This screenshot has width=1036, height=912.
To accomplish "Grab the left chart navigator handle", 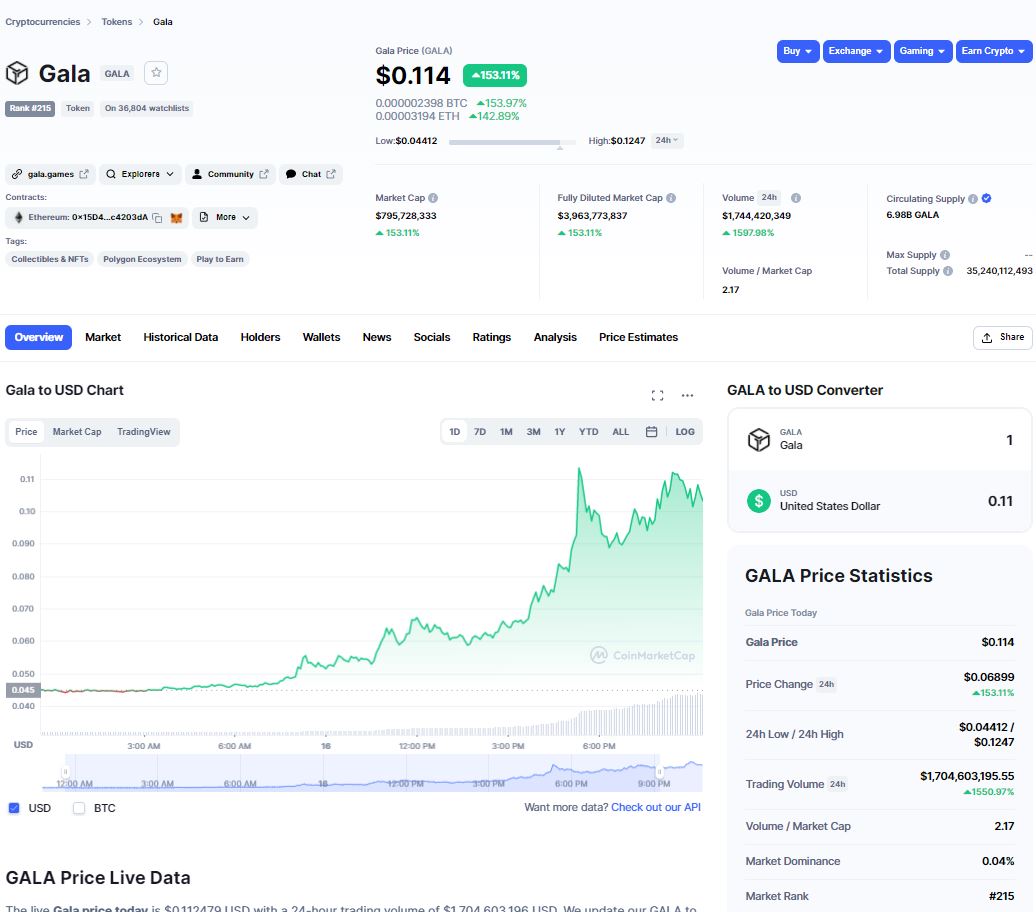I will [65, 772].
